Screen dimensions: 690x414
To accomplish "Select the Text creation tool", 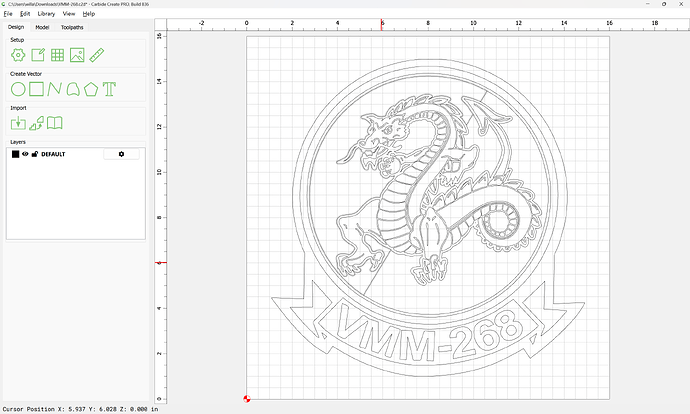I will [x=109, y=89].
